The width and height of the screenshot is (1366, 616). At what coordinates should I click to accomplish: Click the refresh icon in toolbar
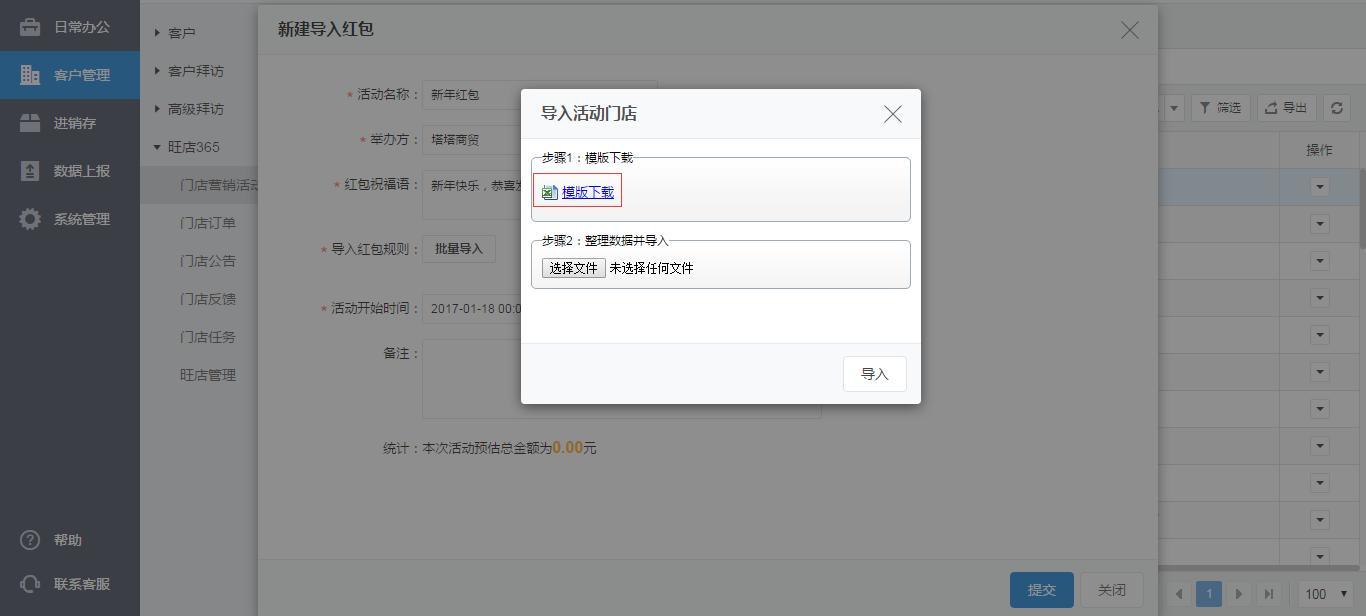[1337, 108]
